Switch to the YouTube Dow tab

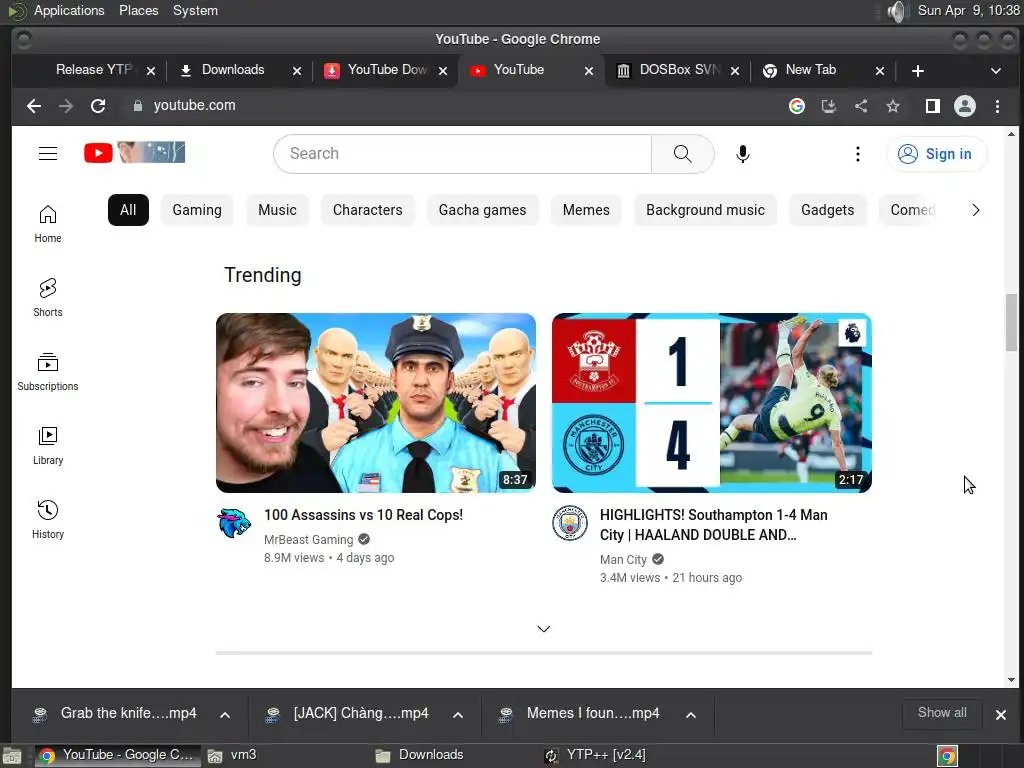[x=385, y=70]
